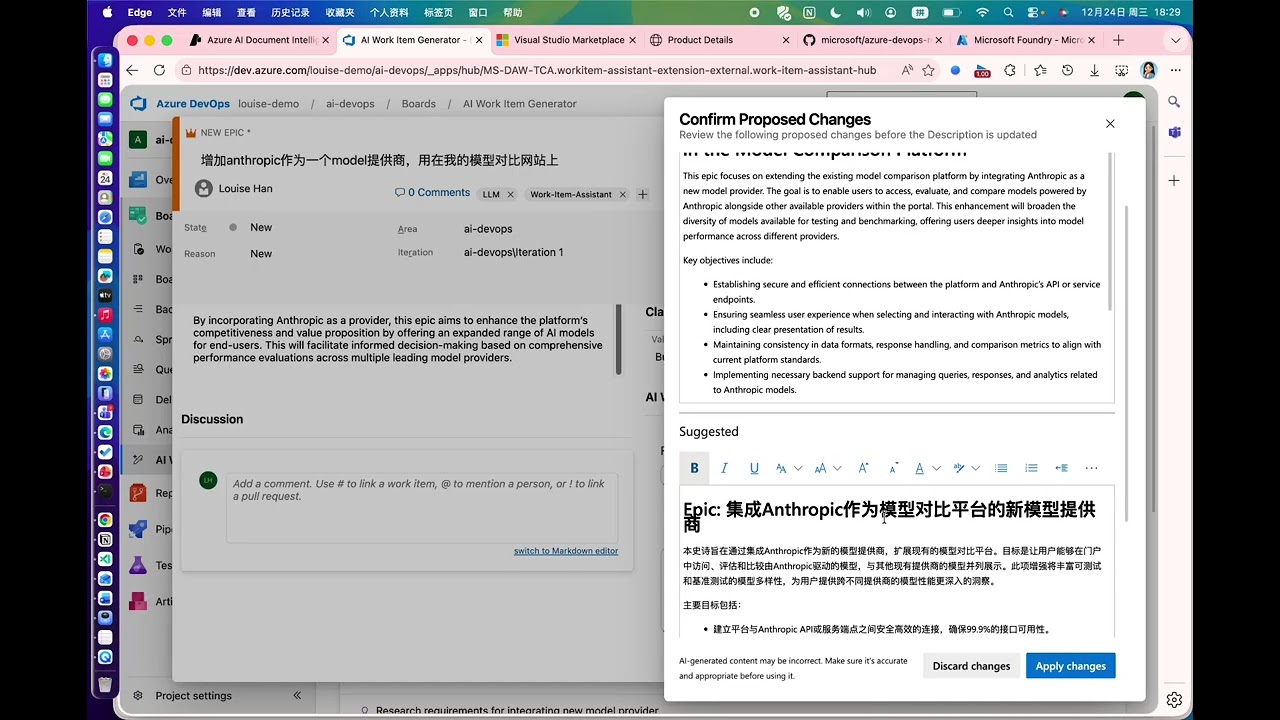The height and width of the screenshot is (720, 1280).
Task: Click the Edge sidebar search icon
Action: click(1174, 102)
